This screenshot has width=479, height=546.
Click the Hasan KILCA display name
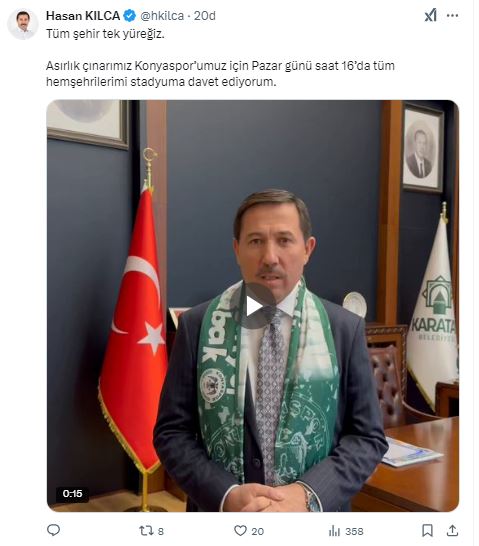click(x=83, y=16)
